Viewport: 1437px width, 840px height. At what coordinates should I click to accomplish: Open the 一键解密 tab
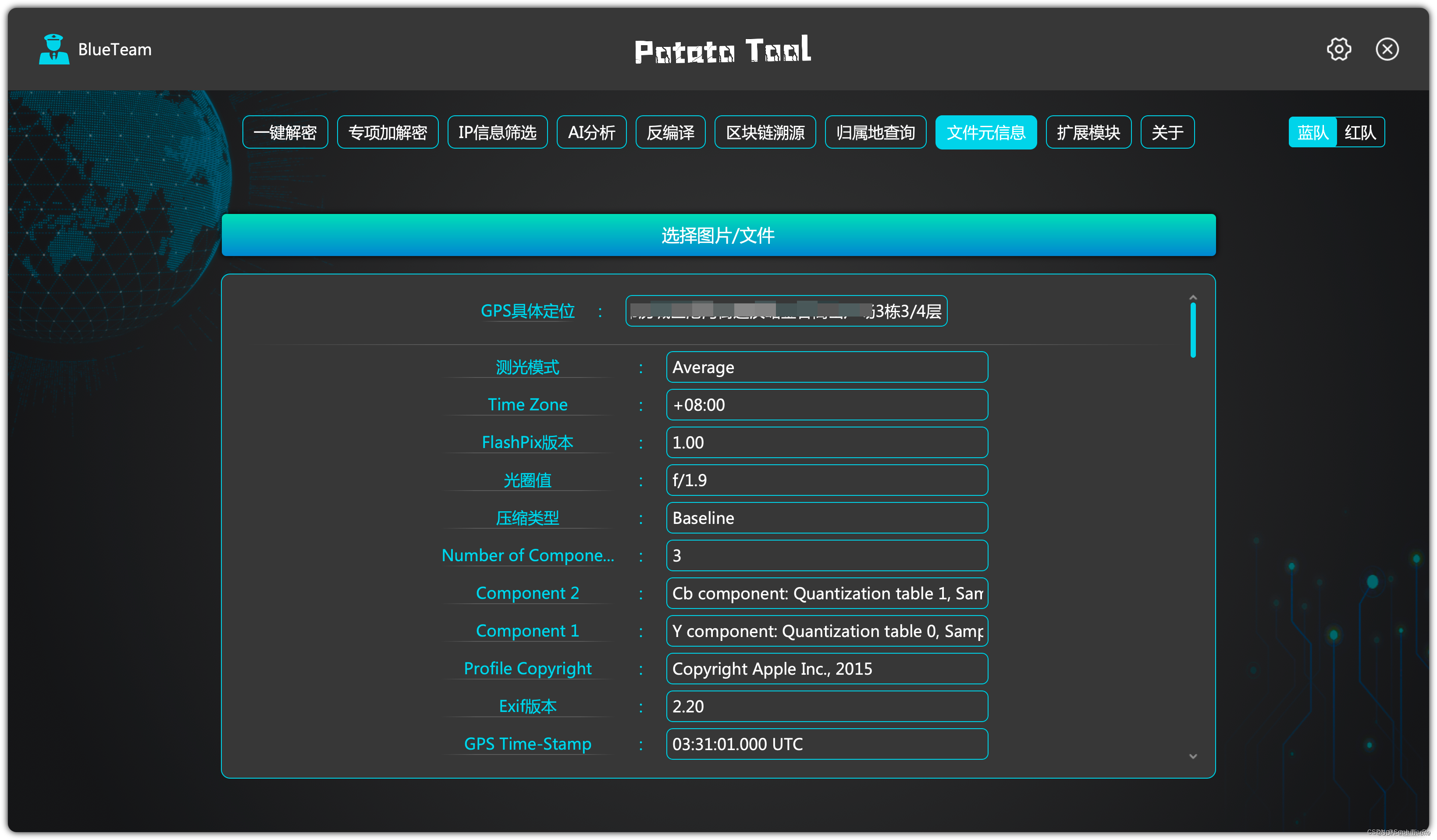pos(285,132)
